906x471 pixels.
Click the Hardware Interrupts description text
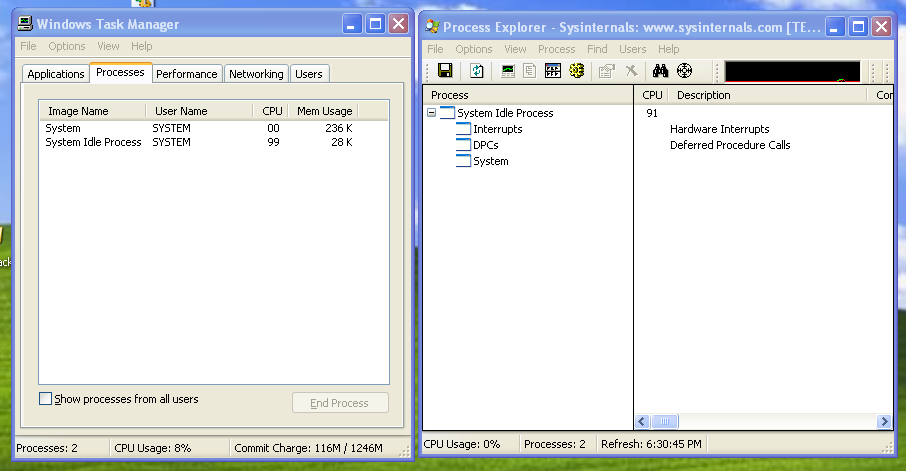point(719,129)
